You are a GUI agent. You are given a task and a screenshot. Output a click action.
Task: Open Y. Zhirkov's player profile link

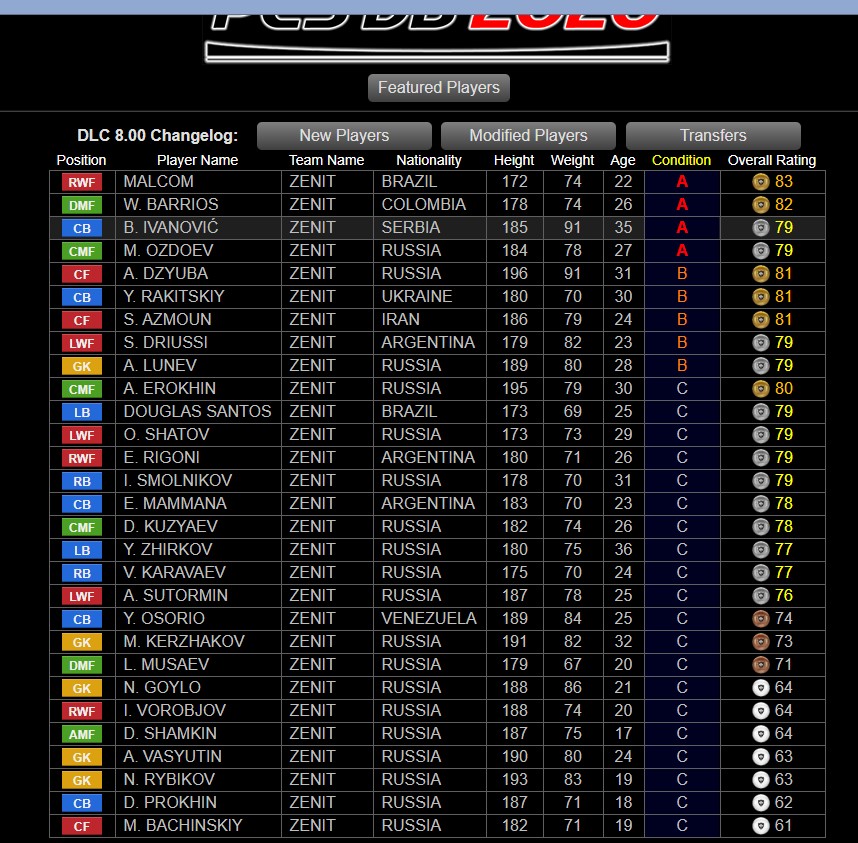[x=167, y=549]
